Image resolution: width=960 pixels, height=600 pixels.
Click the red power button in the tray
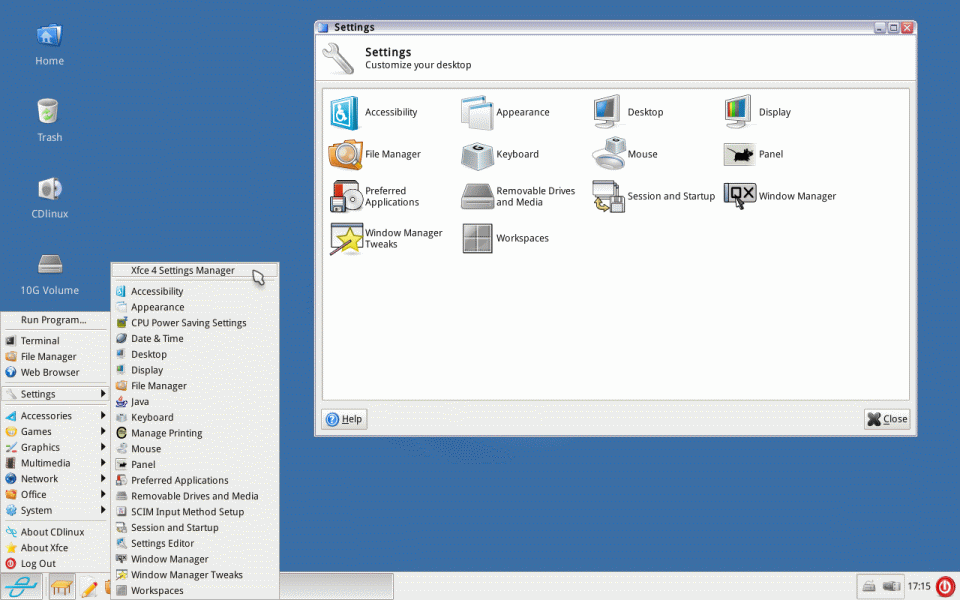[946, 587]
